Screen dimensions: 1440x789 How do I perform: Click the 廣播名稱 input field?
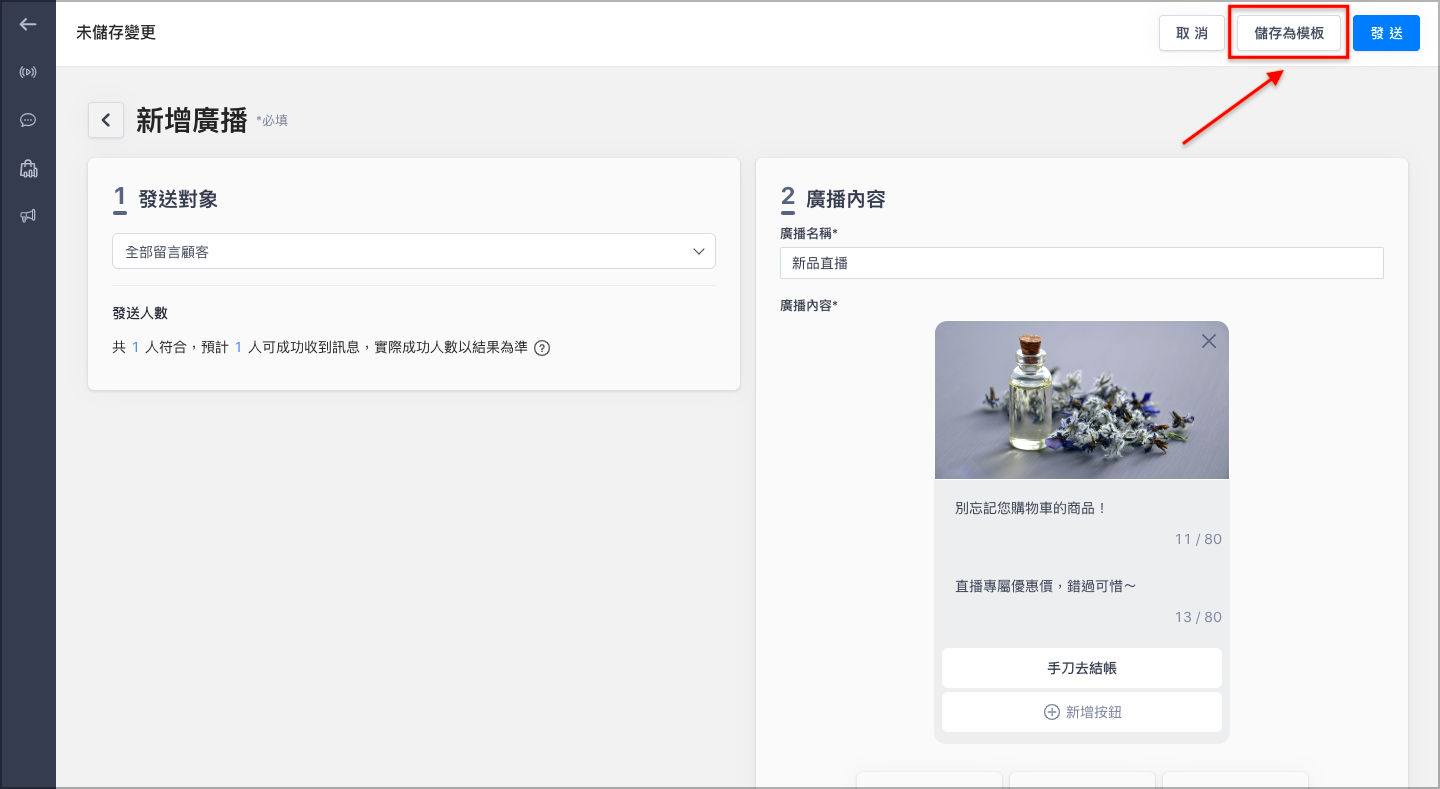1081,263
